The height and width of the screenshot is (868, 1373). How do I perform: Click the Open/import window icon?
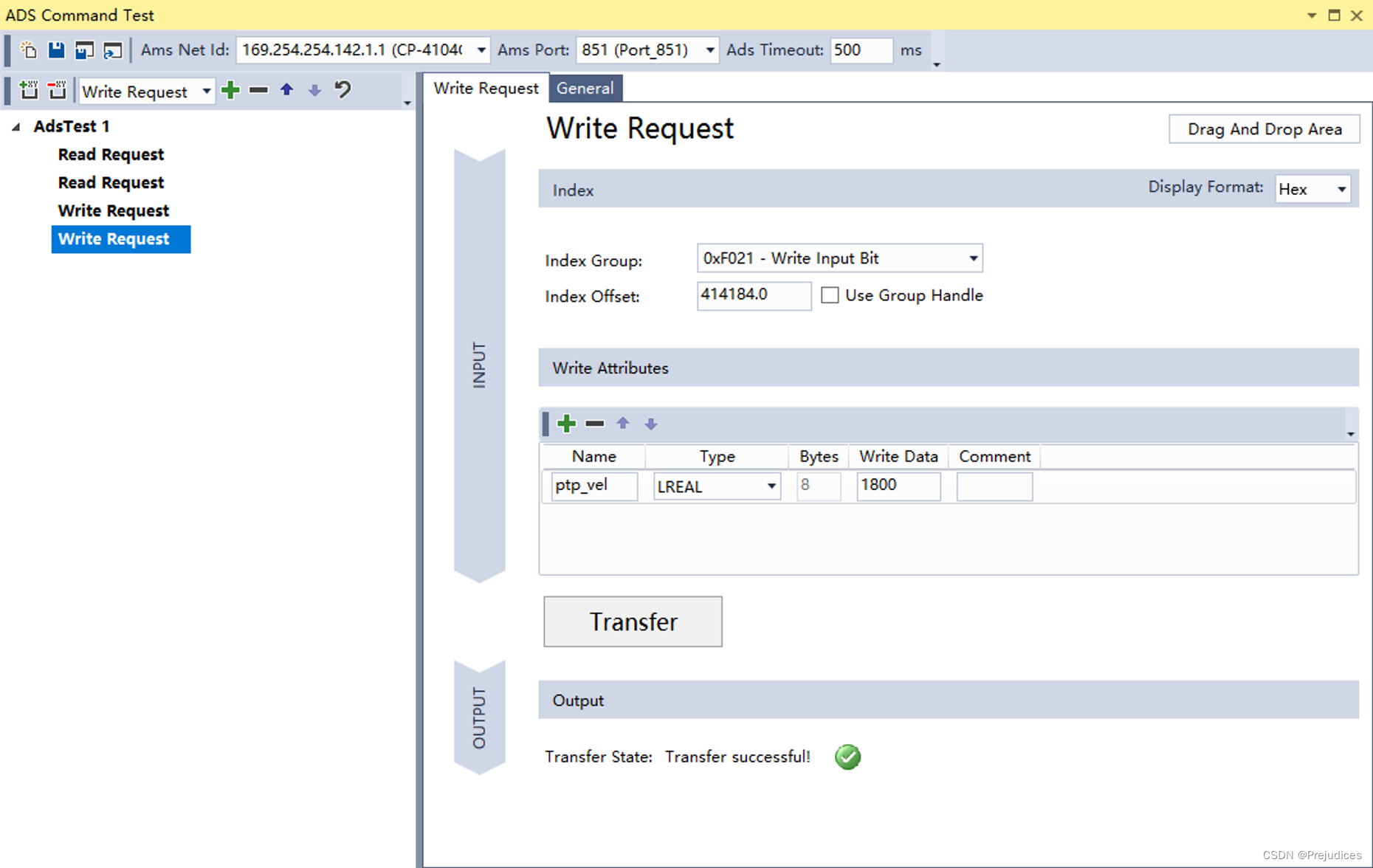click(x=112, y=50)
